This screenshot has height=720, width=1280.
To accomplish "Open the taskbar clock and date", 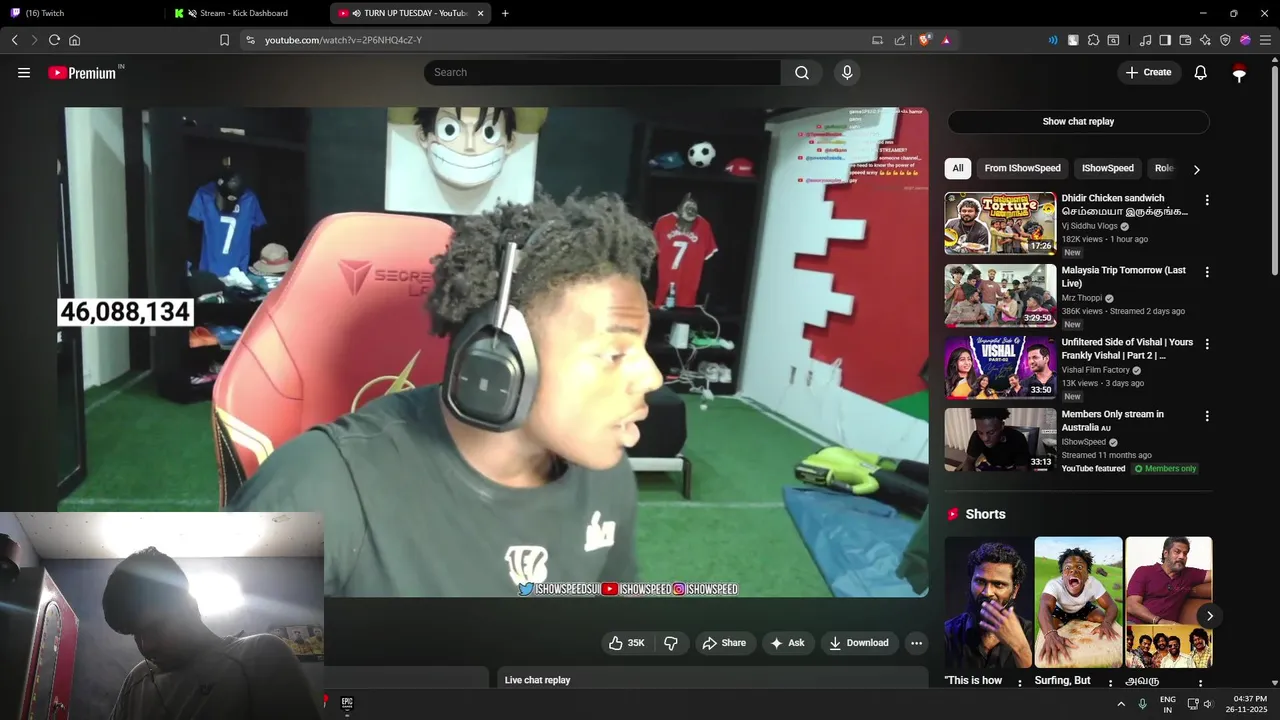I will click(1249, 704).
